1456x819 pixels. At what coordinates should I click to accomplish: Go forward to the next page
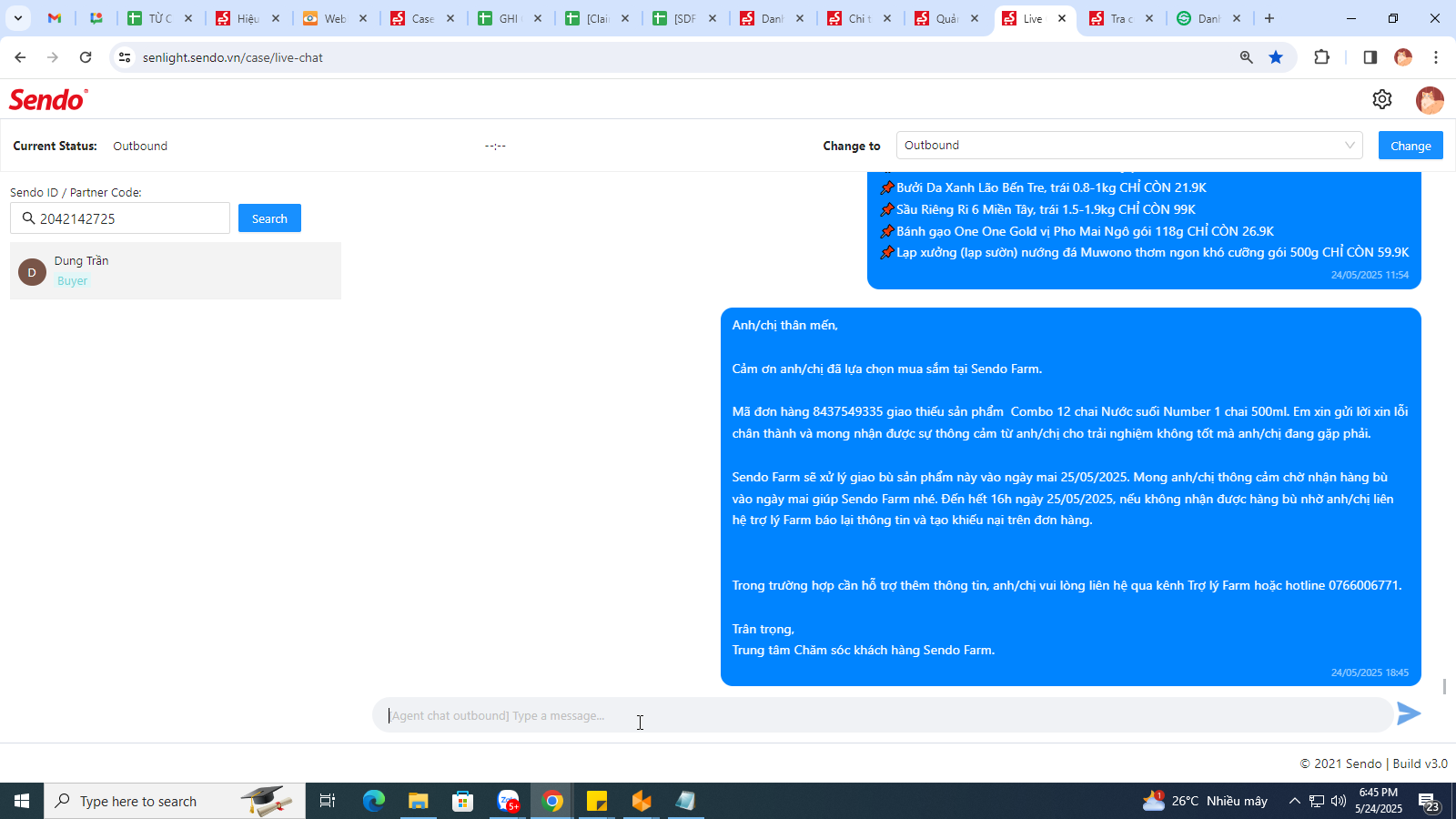(53, 57)
